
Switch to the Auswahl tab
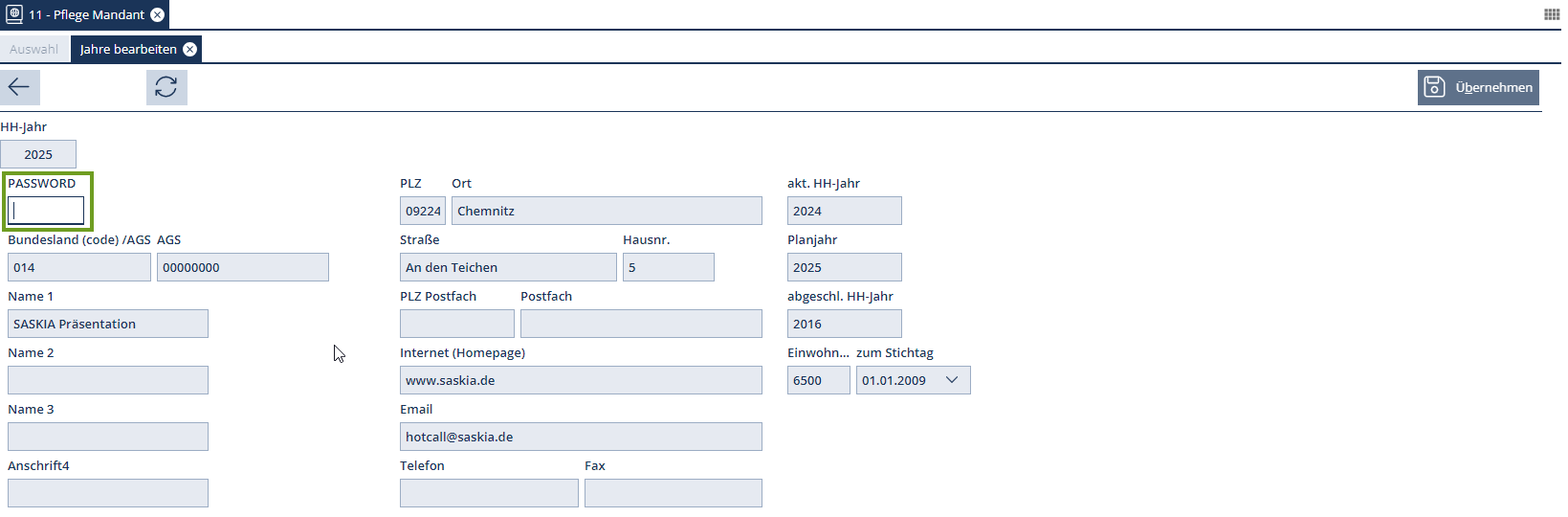click(33, 49)
